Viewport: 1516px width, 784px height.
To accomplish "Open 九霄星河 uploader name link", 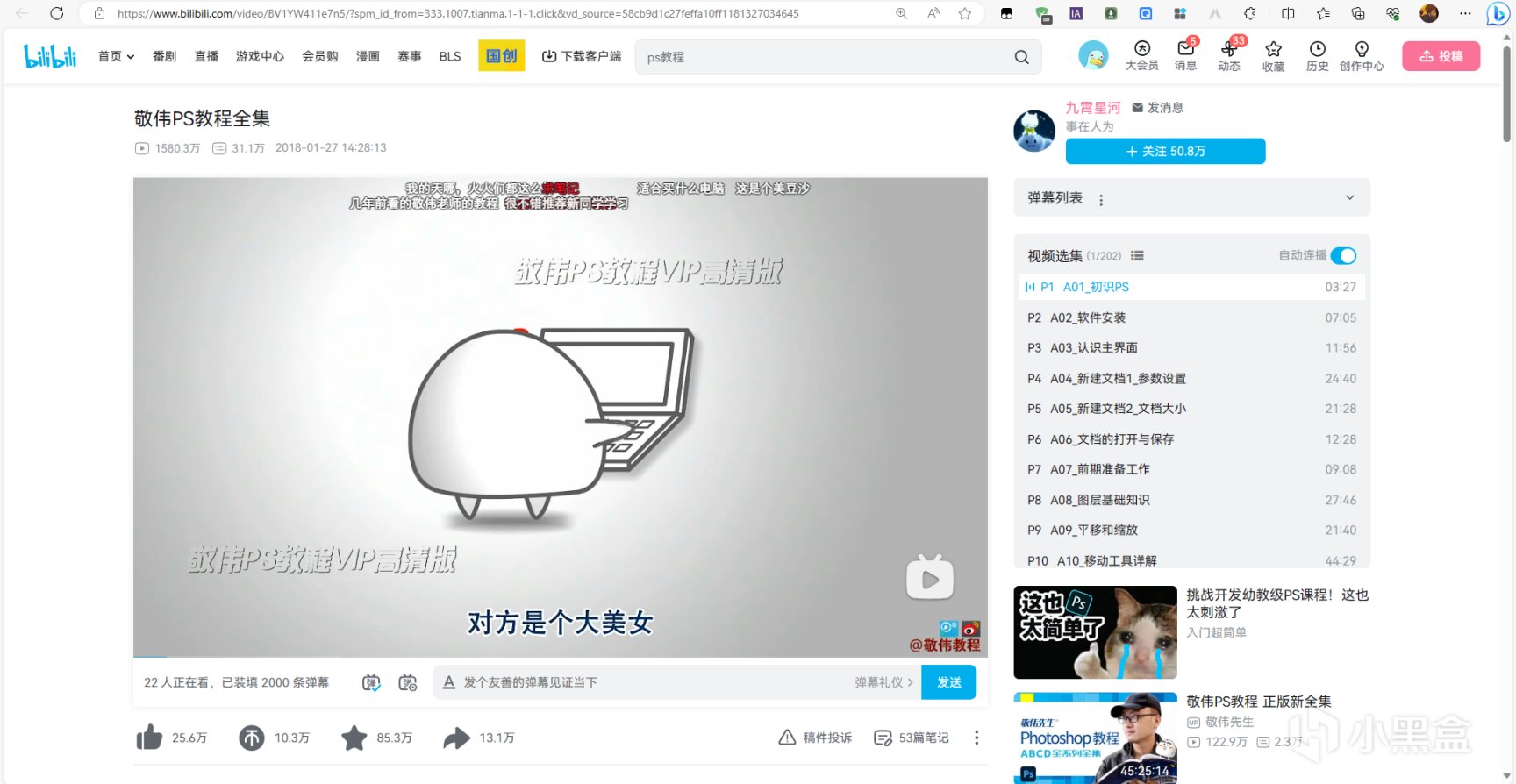I will (1093, 108).
